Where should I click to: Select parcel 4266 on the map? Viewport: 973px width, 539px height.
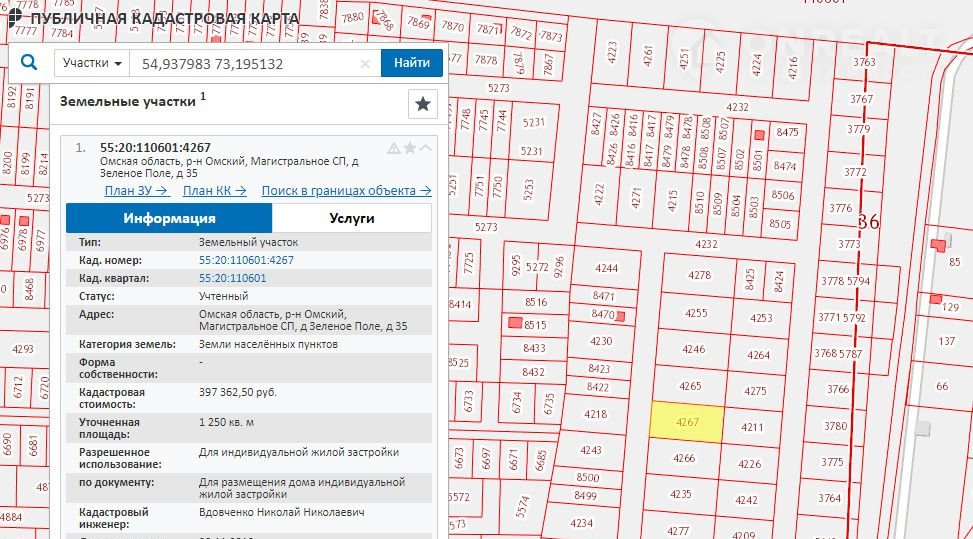pyautogui.click(x=683, y=458)
